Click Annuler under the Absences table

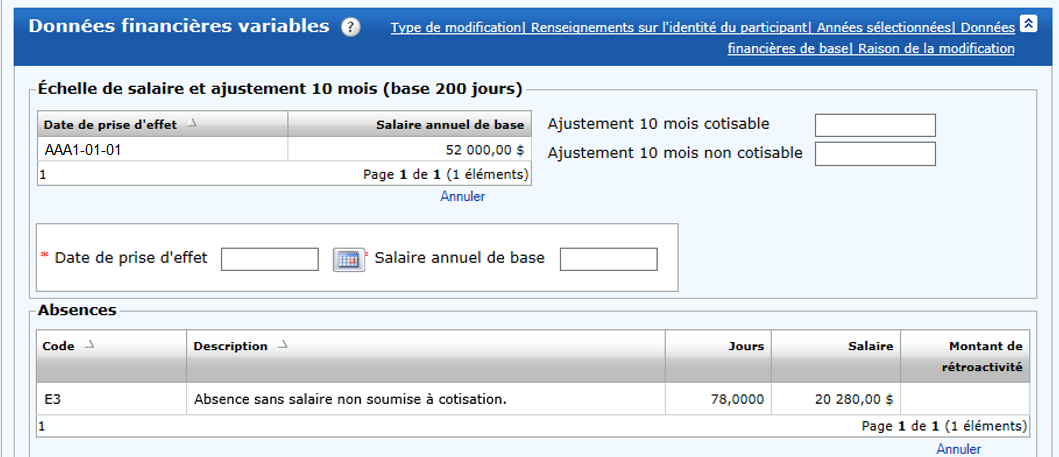coord(958,449)
